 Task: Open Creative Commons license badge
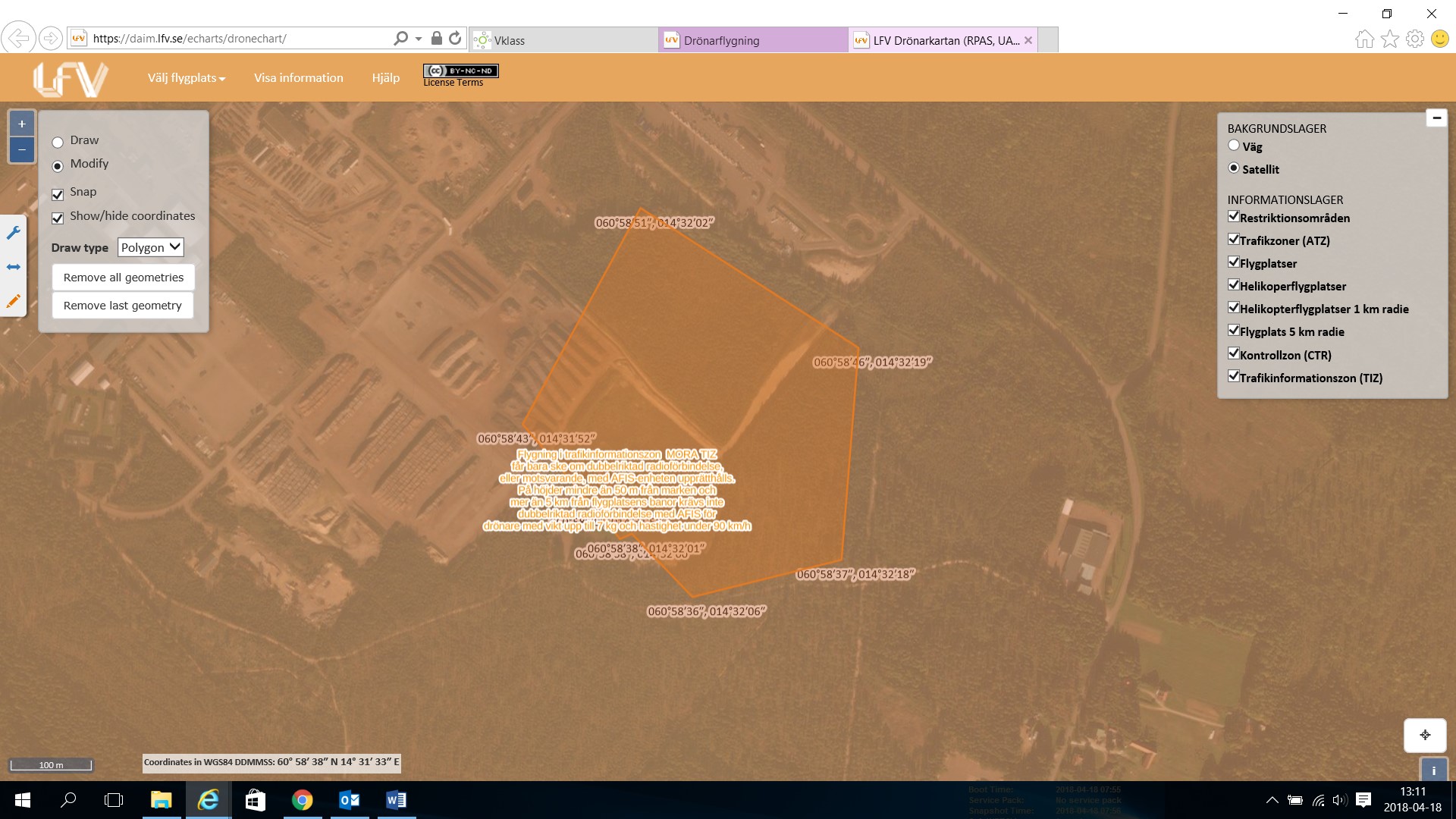[x=460, y=71]
